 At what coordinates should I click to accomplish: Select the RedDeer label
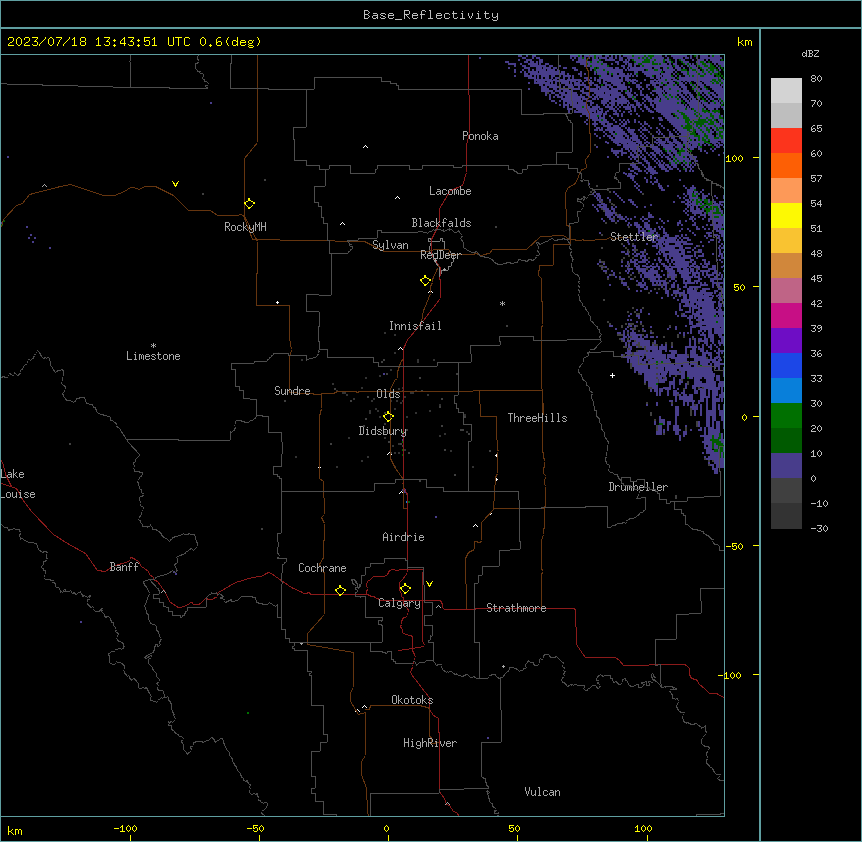coord(440,255)
